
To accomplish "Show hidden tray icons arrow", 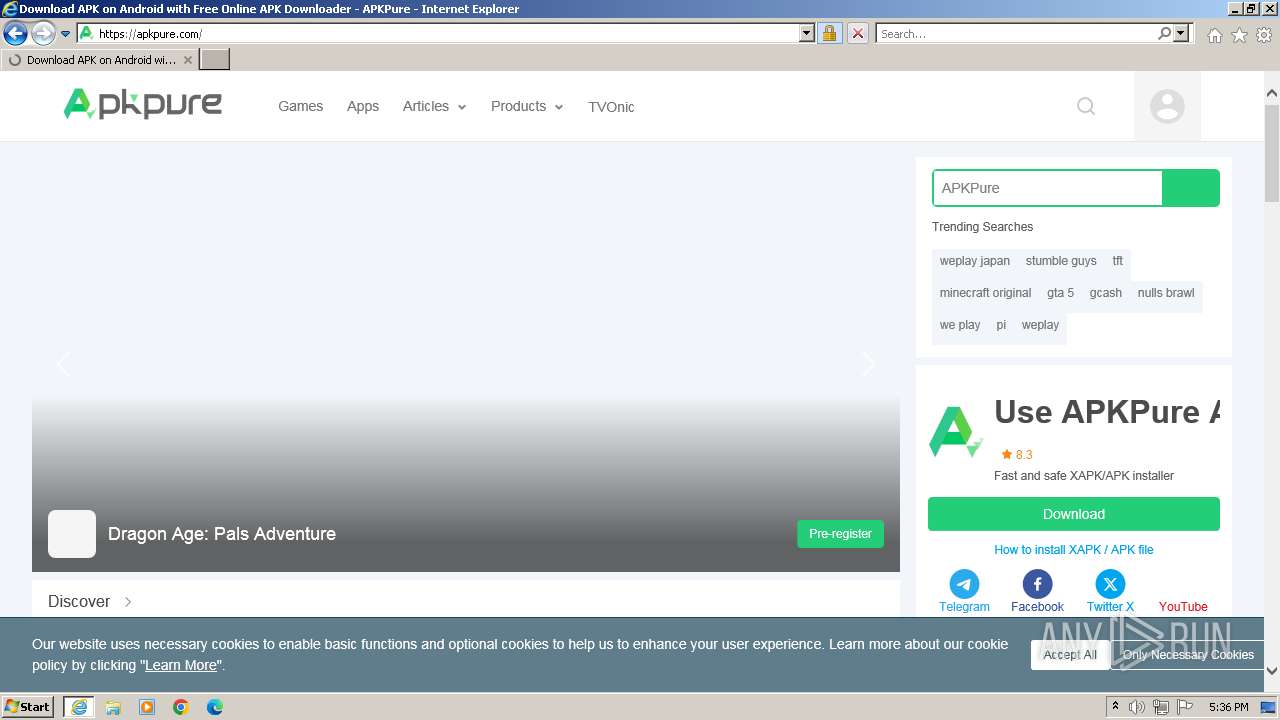I will (1115, 707).
